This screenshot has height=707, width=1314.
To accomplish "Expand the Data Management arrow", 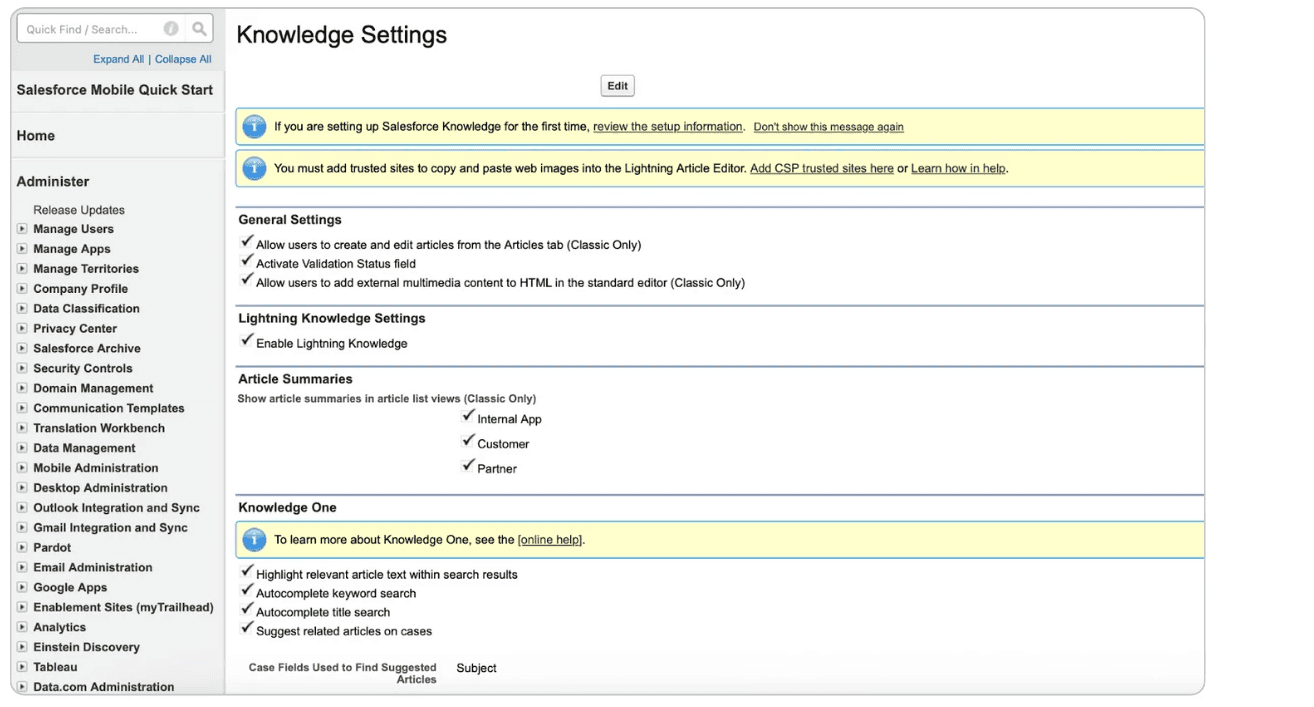I will 23,448.
